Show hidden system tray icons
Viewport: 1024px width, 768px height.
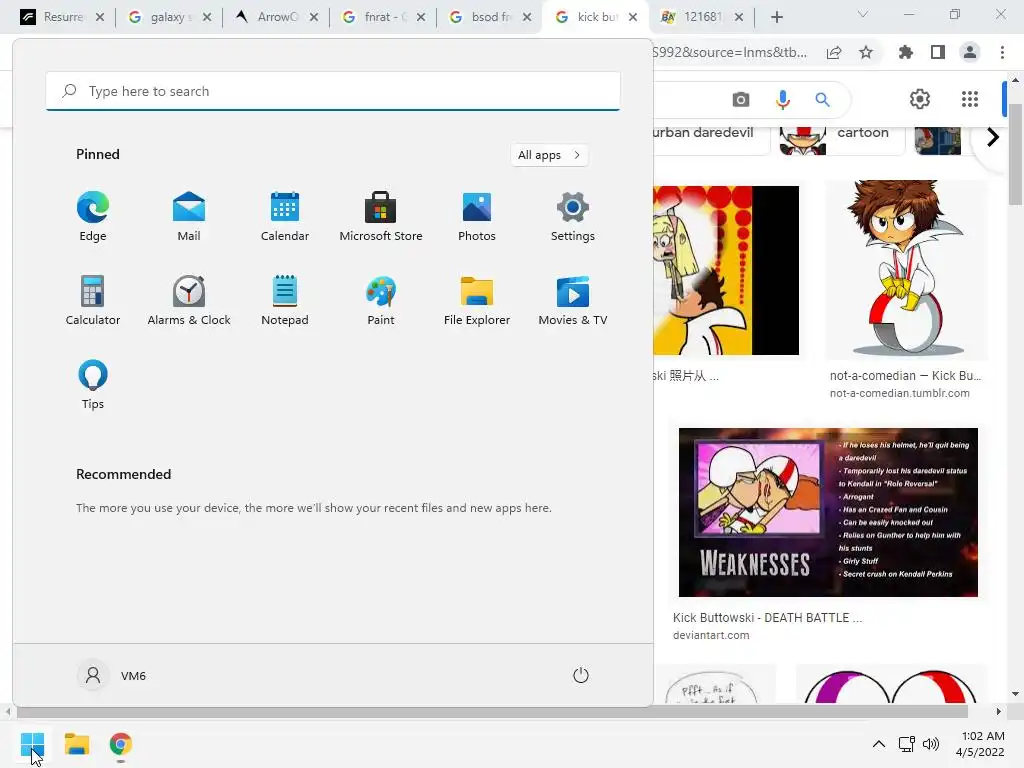879,744
